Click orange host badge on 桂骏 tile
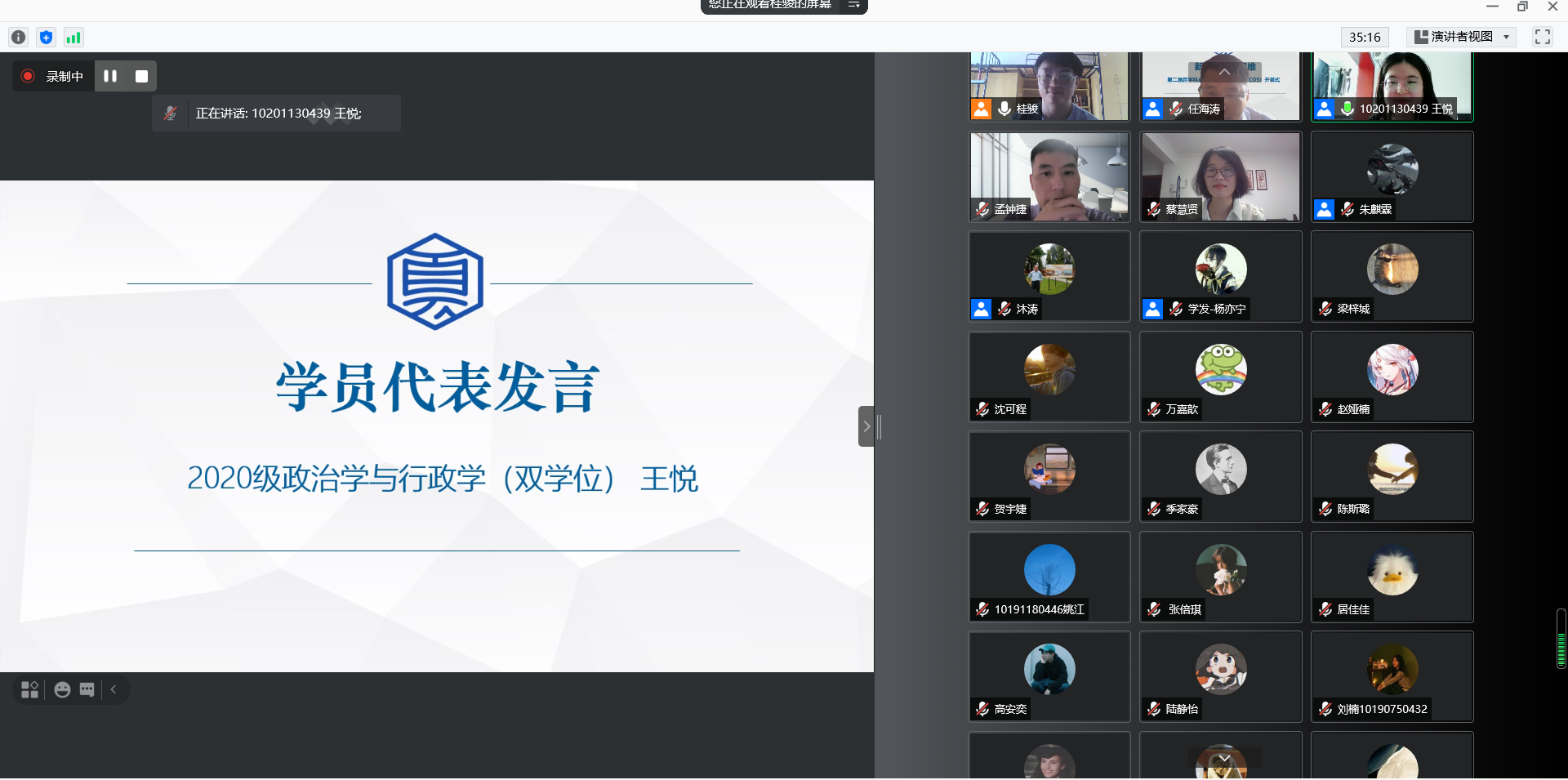This screenshot has width=1568, height=780. 982,109
